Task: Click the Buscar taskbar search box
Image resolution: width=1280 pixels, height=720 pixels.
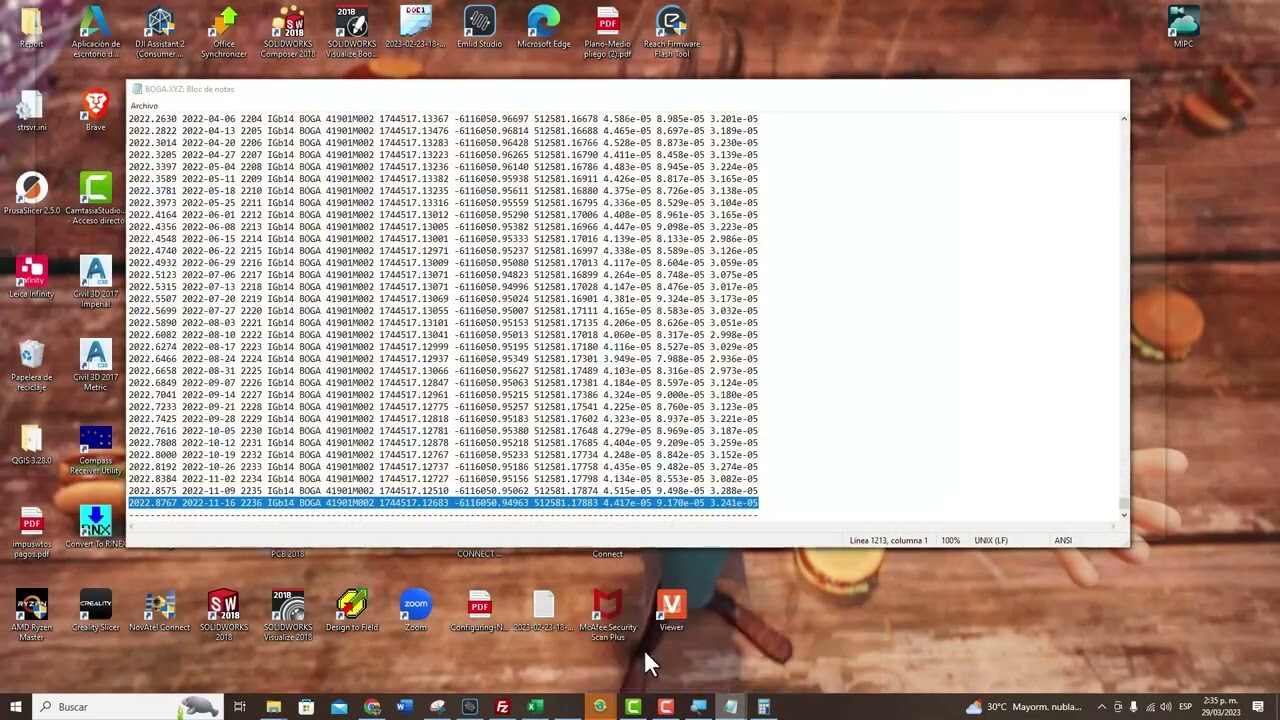Action: (127, 707)
